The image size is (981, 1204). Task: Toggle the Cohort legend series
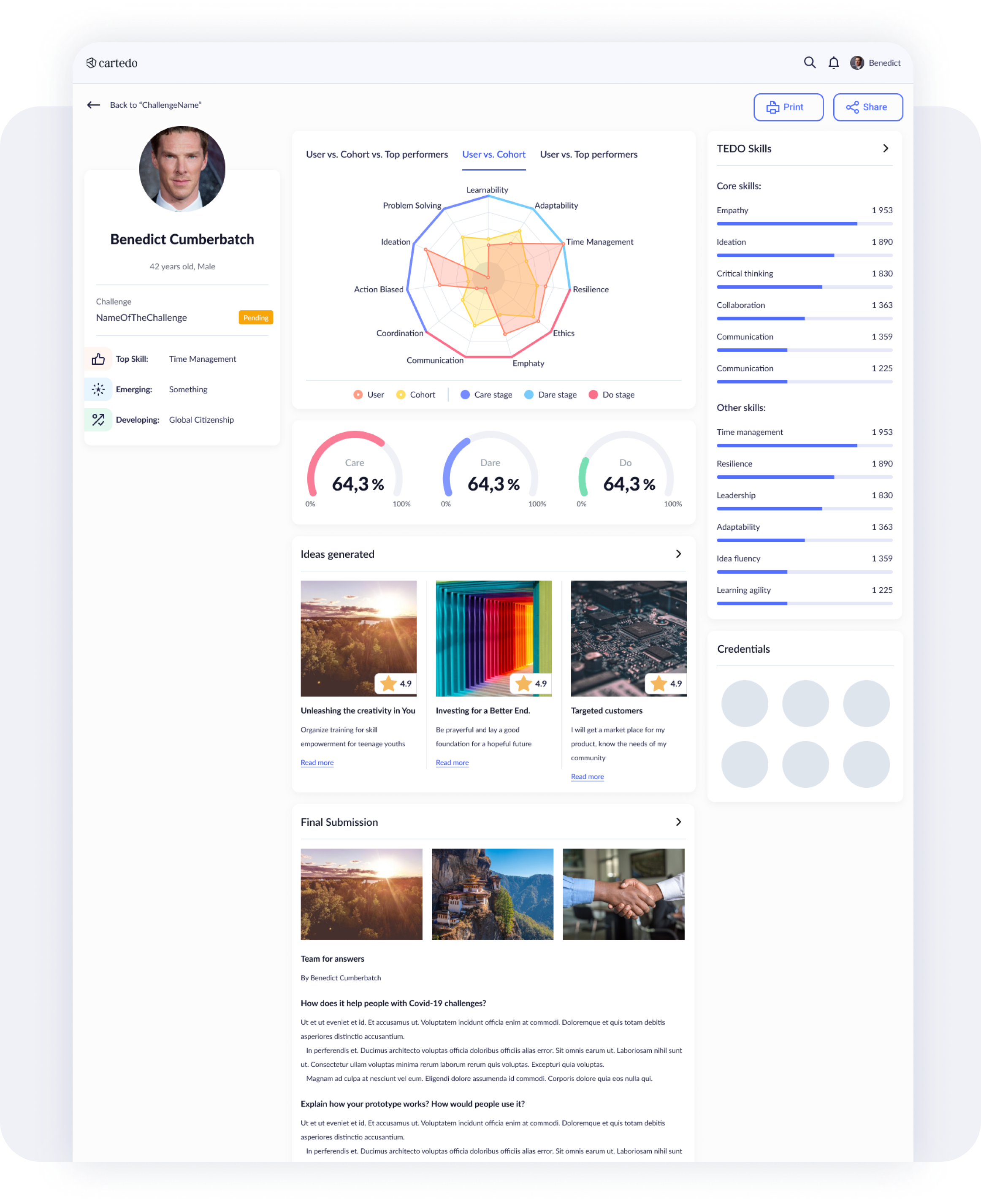coord(416,395)
